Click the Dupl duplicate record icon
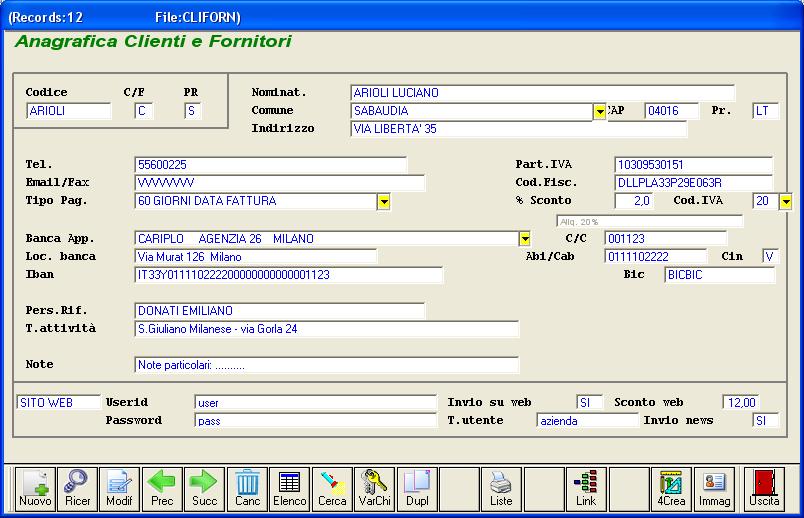The height and width of the screenshot is (518, 804). (x=417, y=489)
